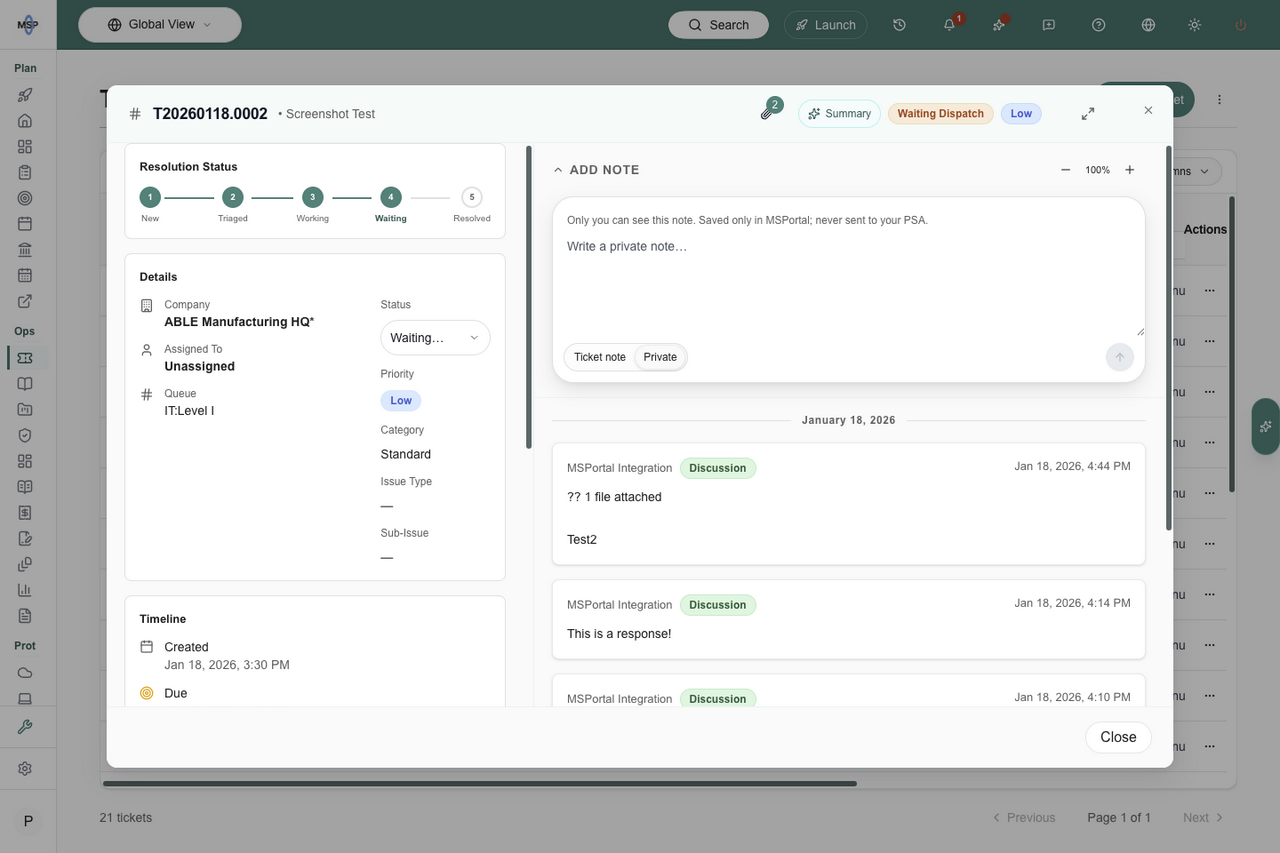Open the bank building icon in sidebar
Screen dimensions: 1280x853
coord(25,249)
